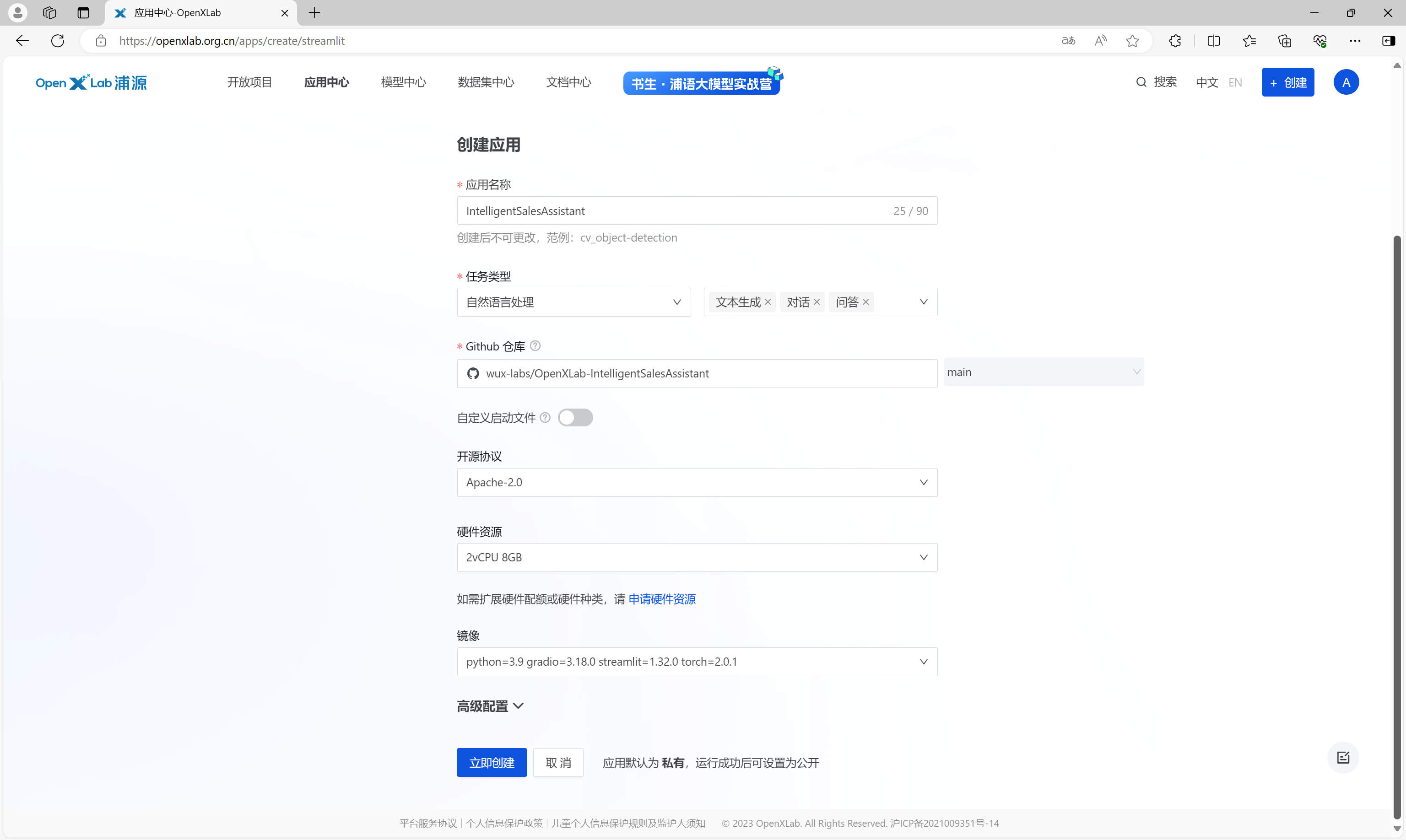Go to 模型中心 menu
The height and width of the screenshot is (840, 1406).
pyautogui.click(x=403, y=83)
